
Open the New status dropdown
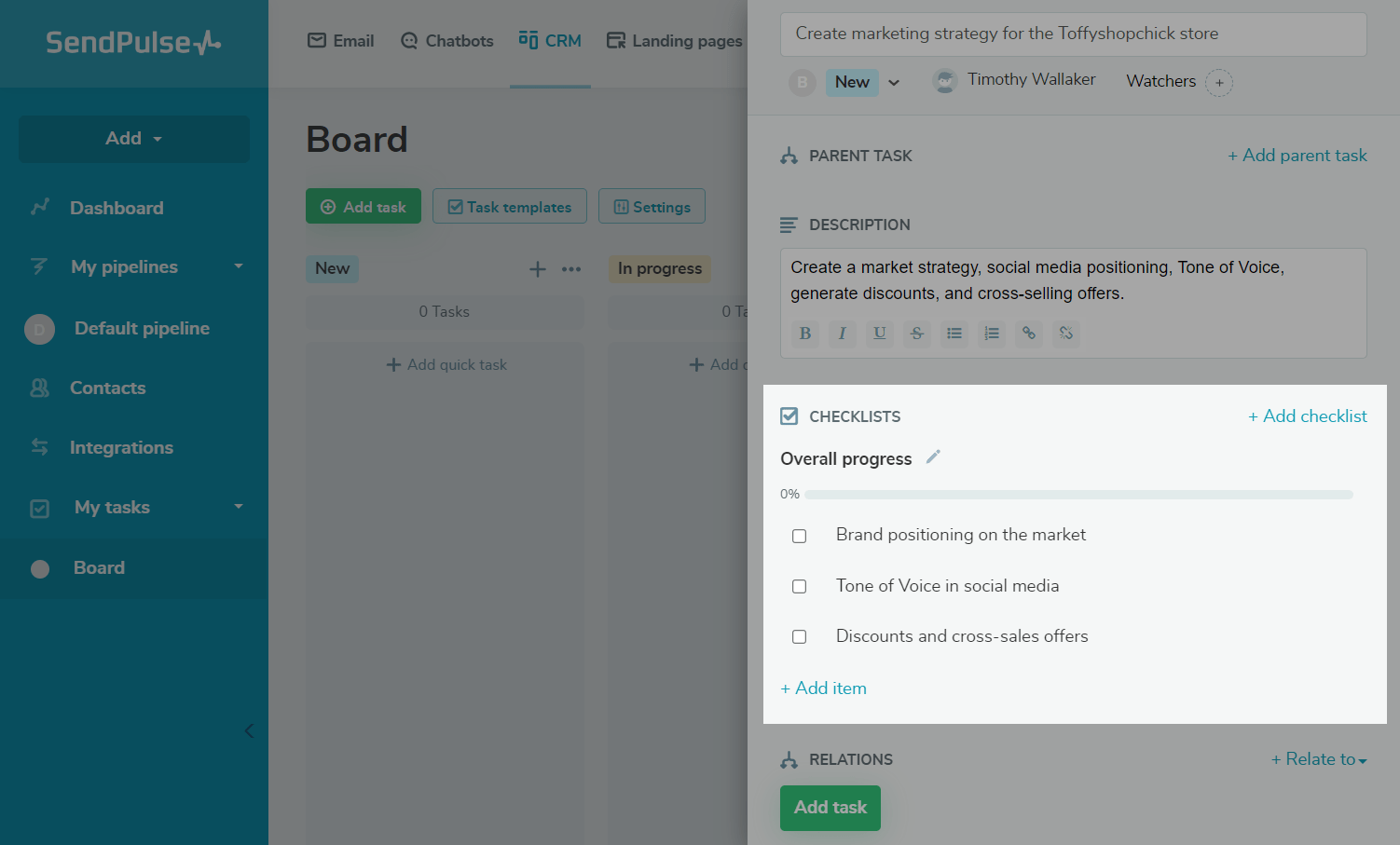(x=893, y=82)
